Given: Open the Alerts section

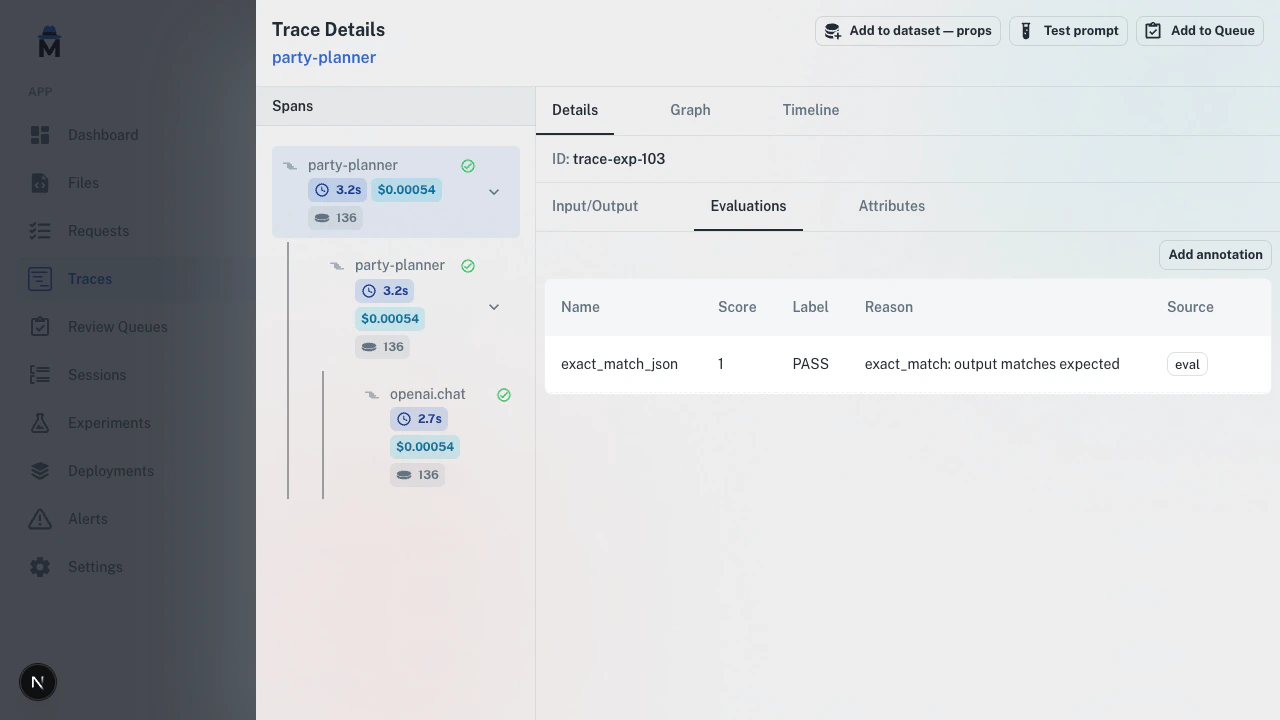Looking at the screenshot, I should 87,518.
